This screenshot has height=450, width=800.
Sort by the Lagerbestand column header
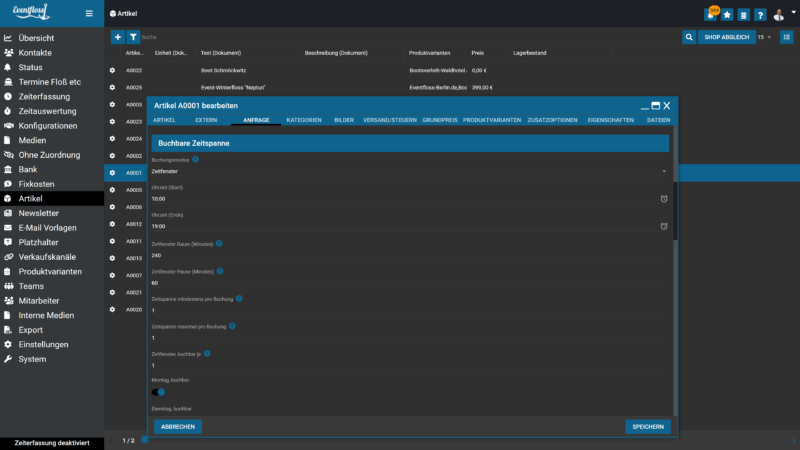[530, 53]
